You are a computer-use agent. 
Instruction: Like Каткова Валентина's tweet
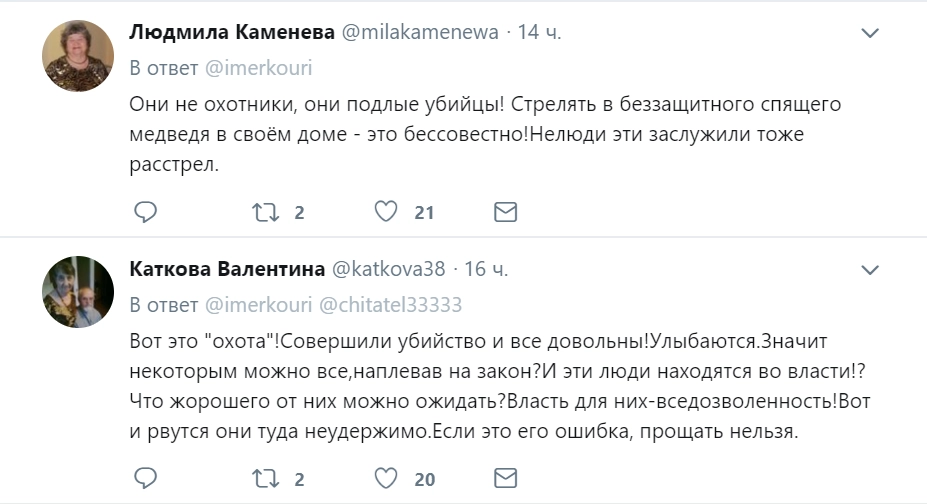pyautogui.click(x=387, y=478)
